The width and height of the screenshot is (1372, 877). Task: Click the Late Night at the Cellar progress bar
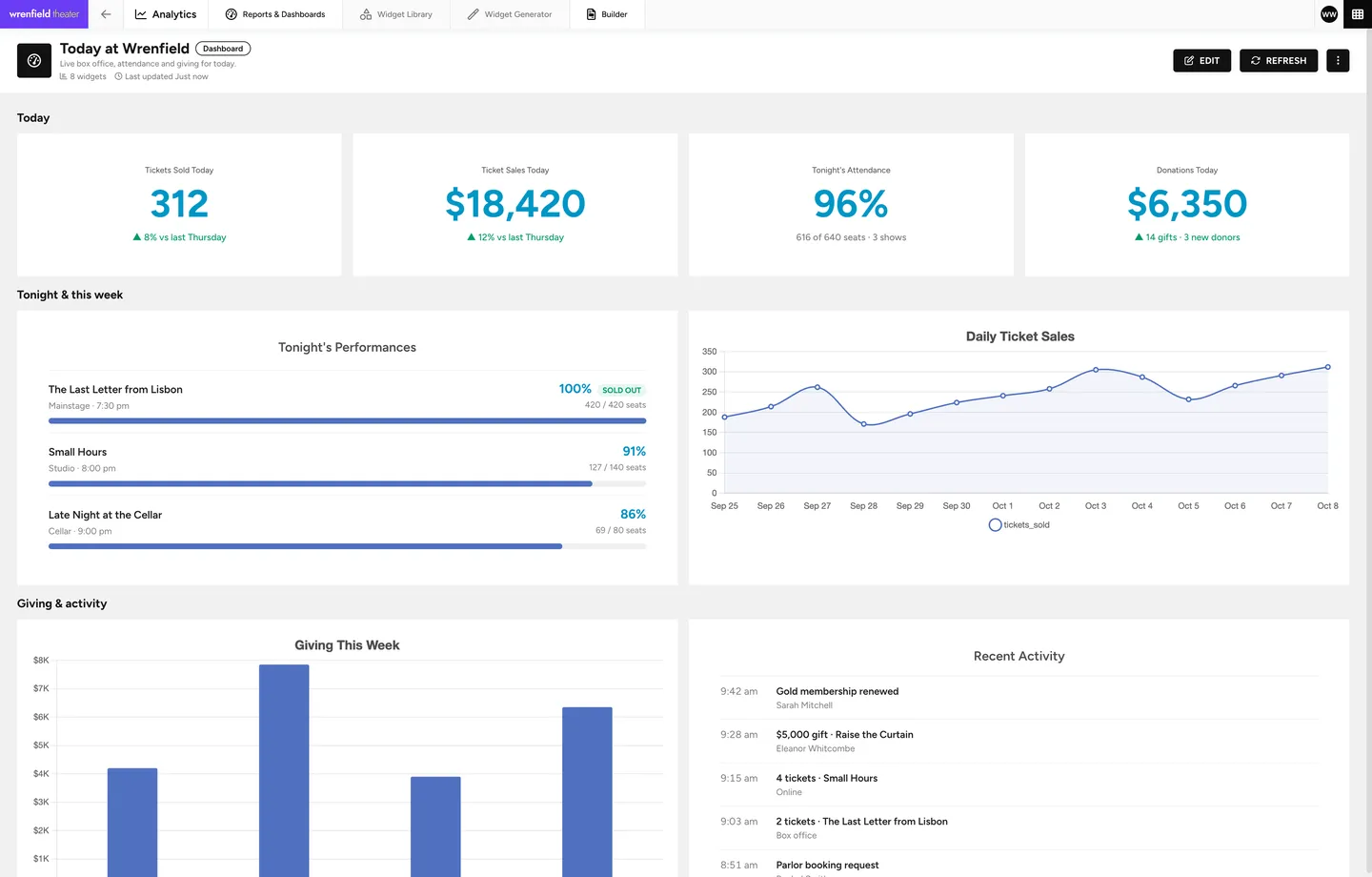tap(347, 546)
